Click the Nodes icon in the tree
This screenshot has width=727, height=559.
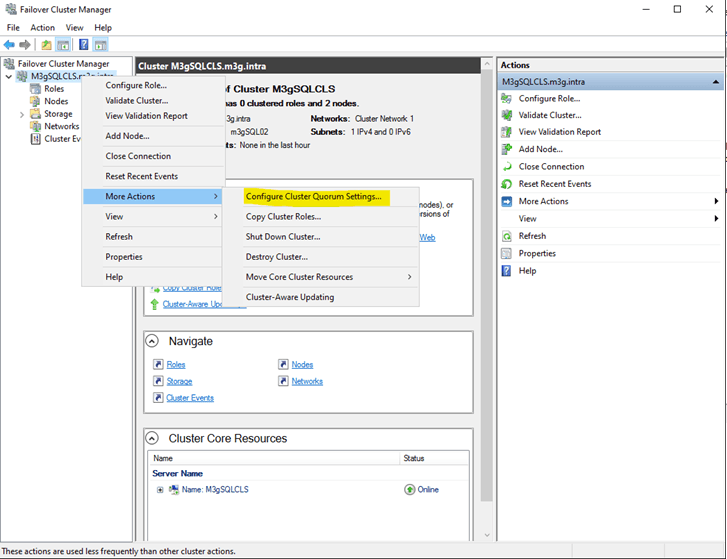point(35,101)
